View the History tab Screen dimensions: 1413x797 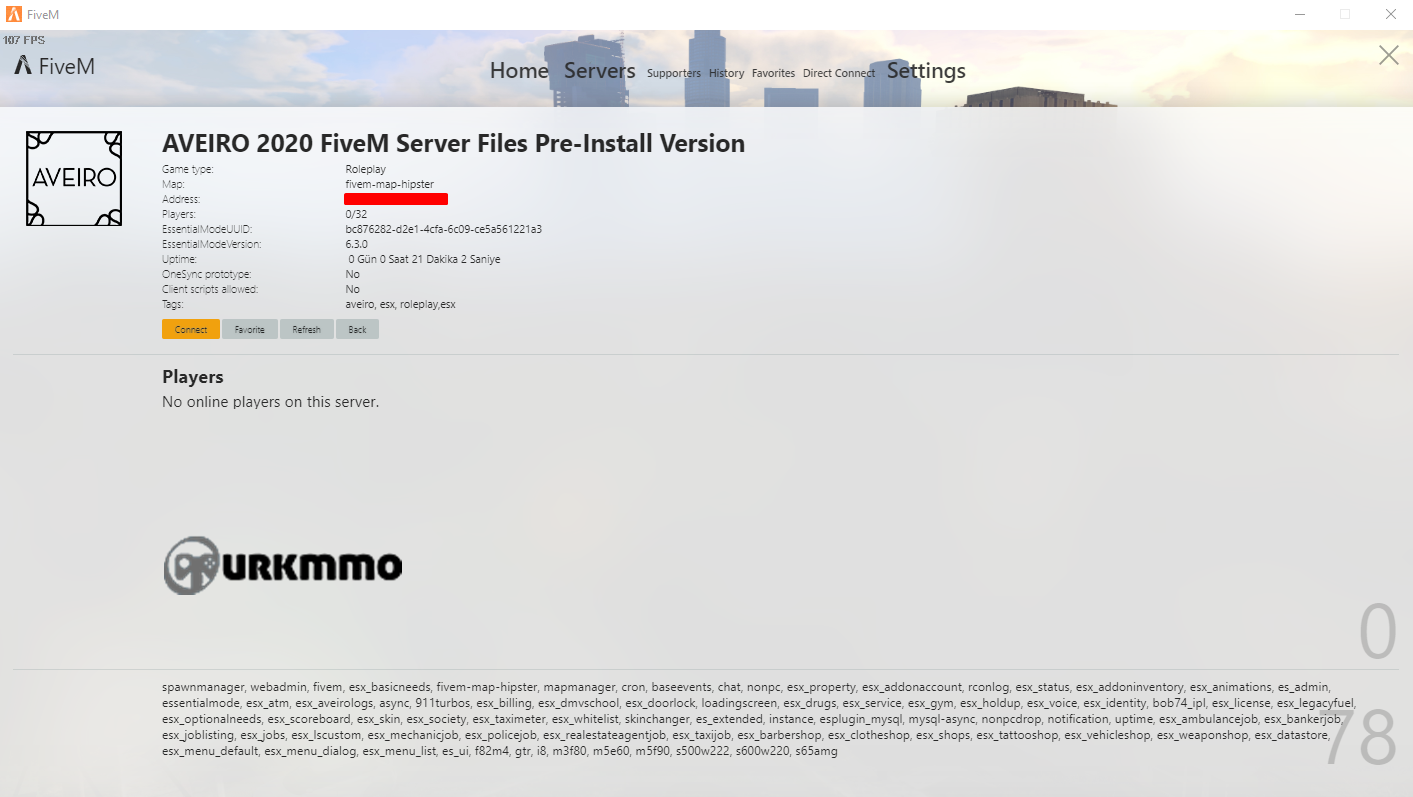[727, 73]
